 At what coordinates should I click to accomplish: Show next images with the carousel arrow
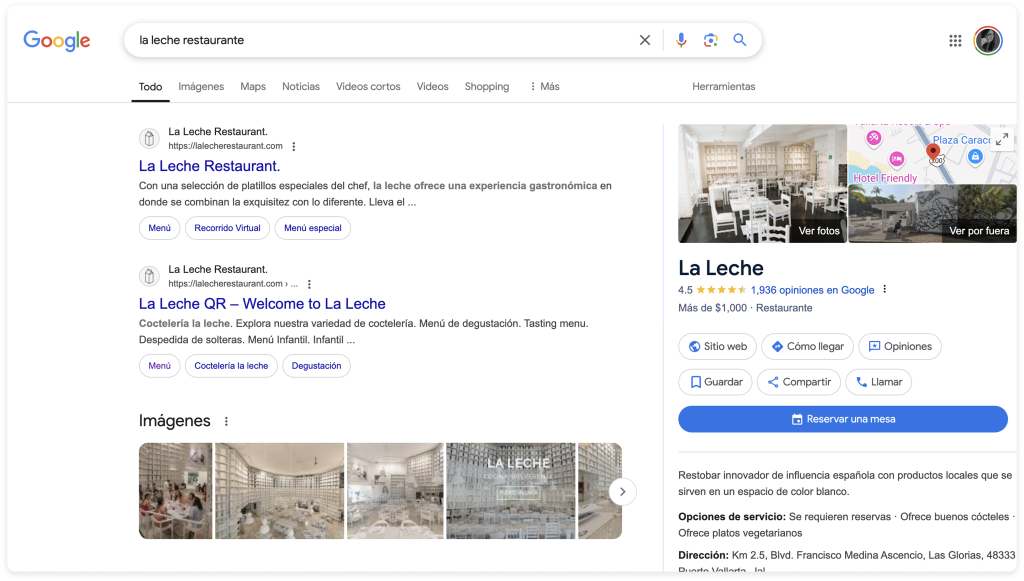tap(622, 492)
